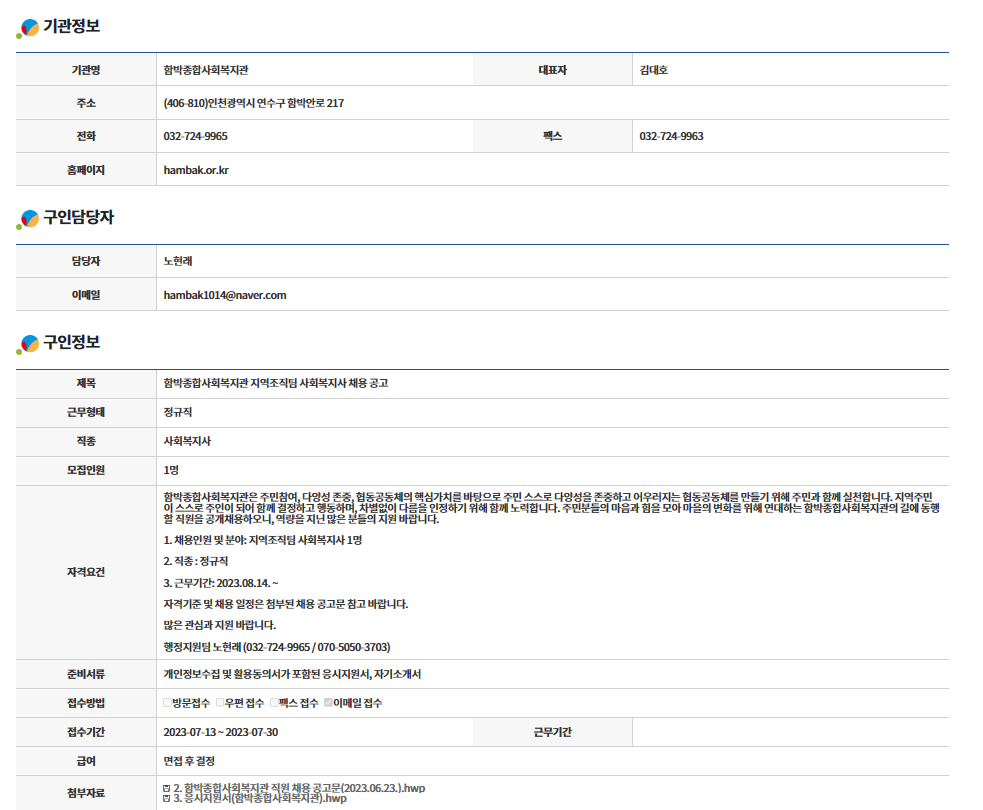This screenshot has height=810, width=983.
Task: Toggle the 팩스 접수 checkbox
Action: (x=274, y=703)
